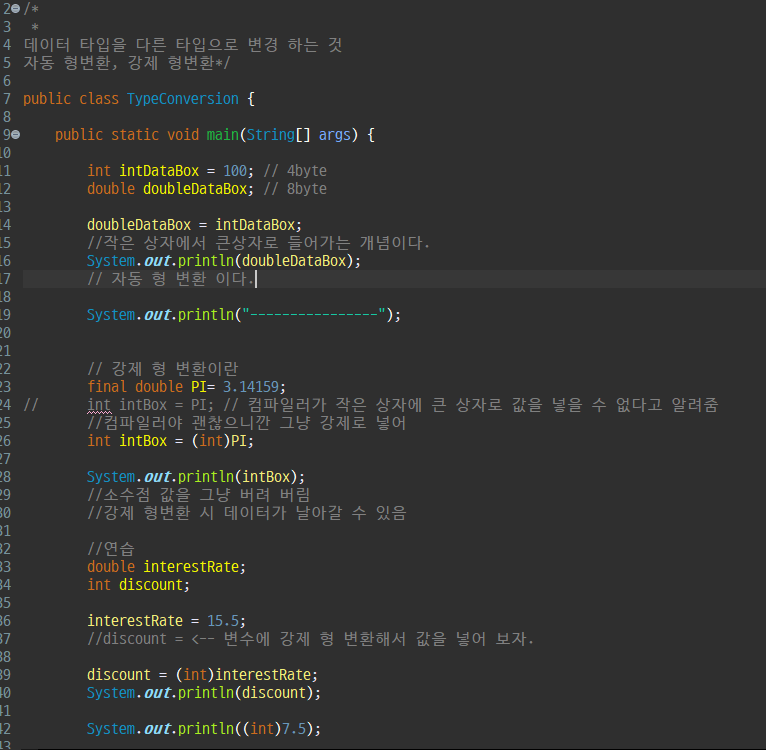Click the dashed string literal on line 19
Image resolution: width=766 pixels, height=750 pixels.
tap(315, 315)
